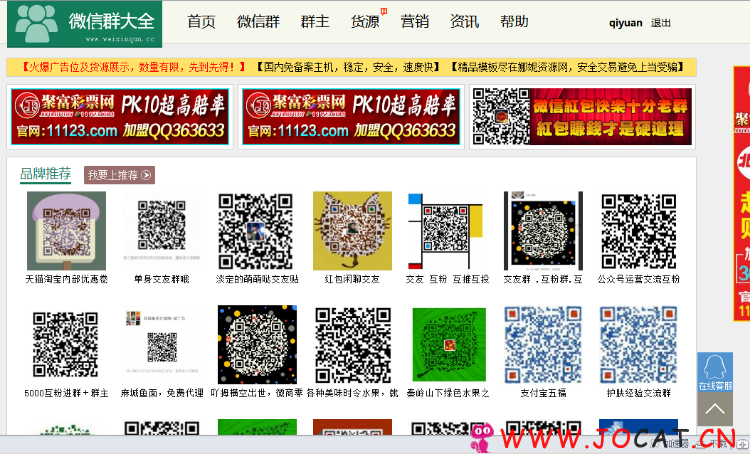Open the 单身交友群哦 QR thumbnail

[x=162, y=231]
